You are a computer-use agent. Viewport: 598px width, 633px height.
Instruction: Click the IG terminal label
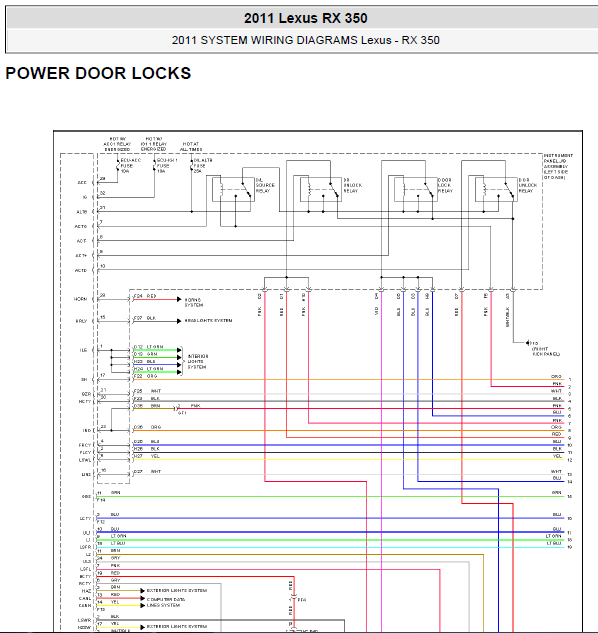tap(85, 197)
